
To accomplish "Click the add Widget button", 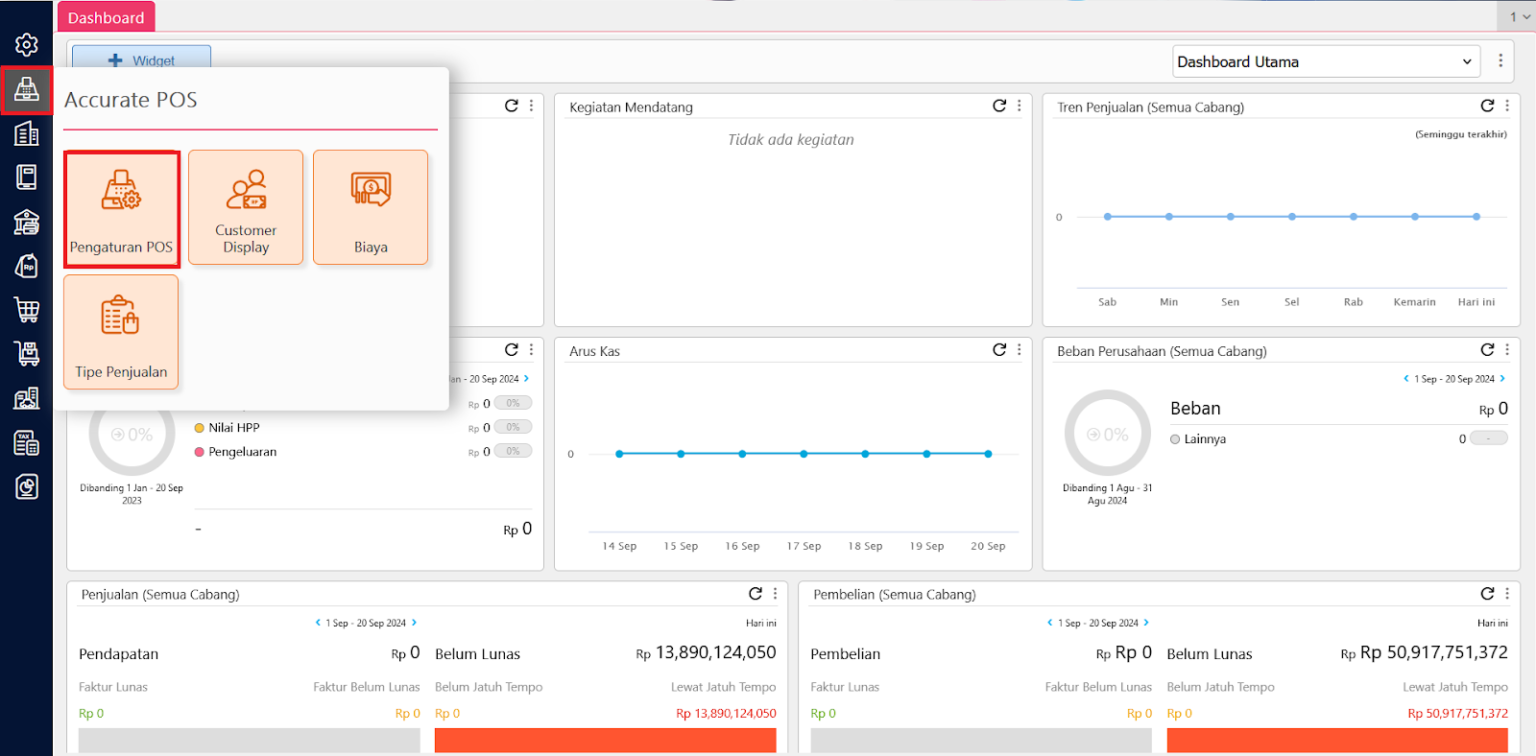I will tap(141, 60).
